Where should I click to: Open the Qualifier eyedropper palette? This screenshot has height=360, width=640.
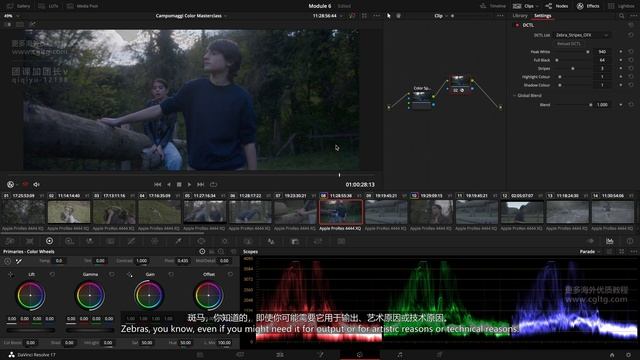pyautogui.click(x=178, y=241)
